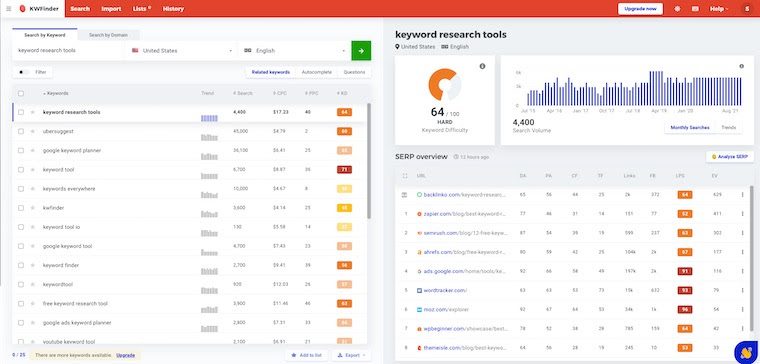Click info icon on search volume chart

pyautogui.click(x=741, y=66)
